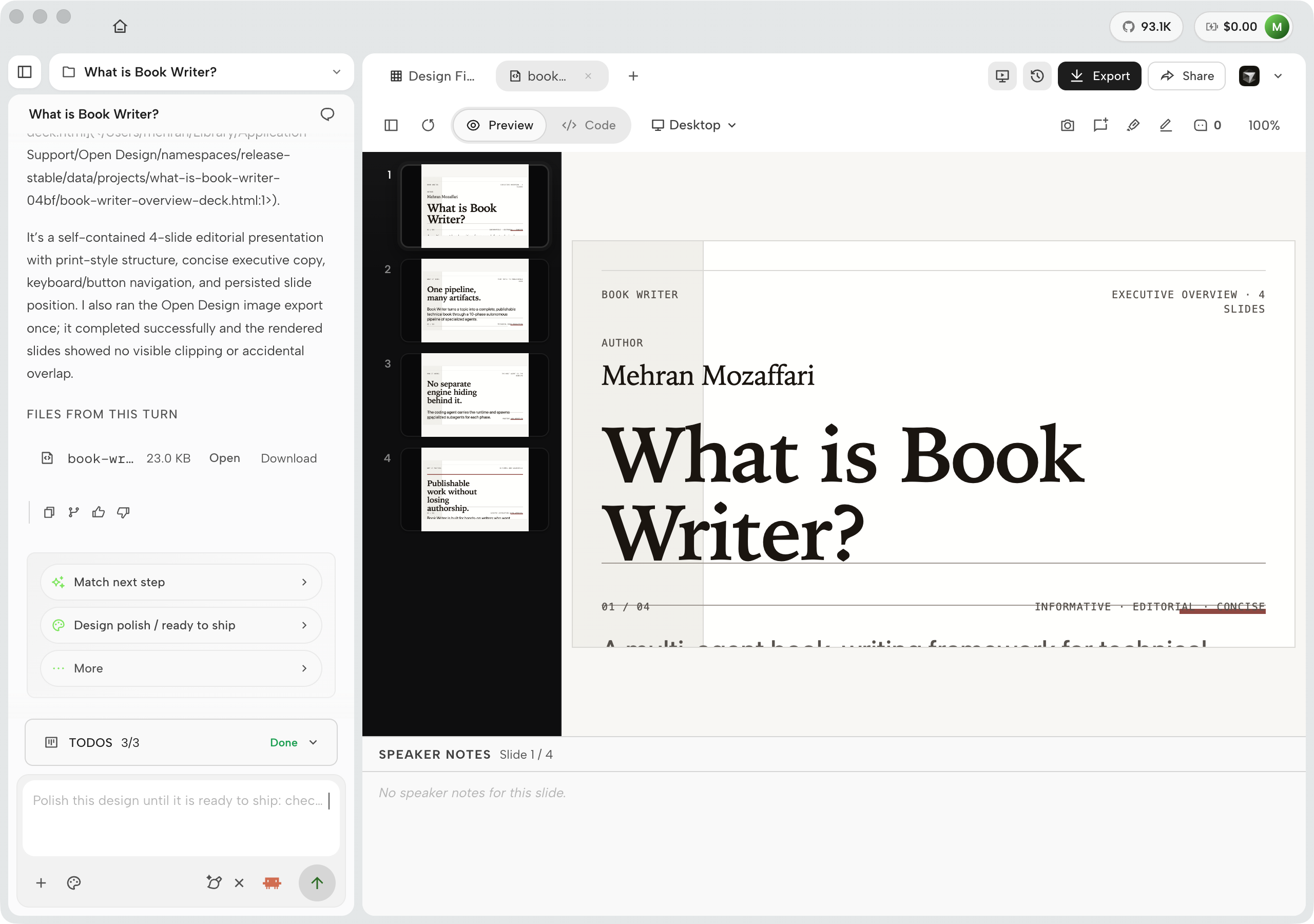This screenshot has width=1314, height=924.
Task: Open the GitHub 93.1K stars badge
Action: 1146,27
